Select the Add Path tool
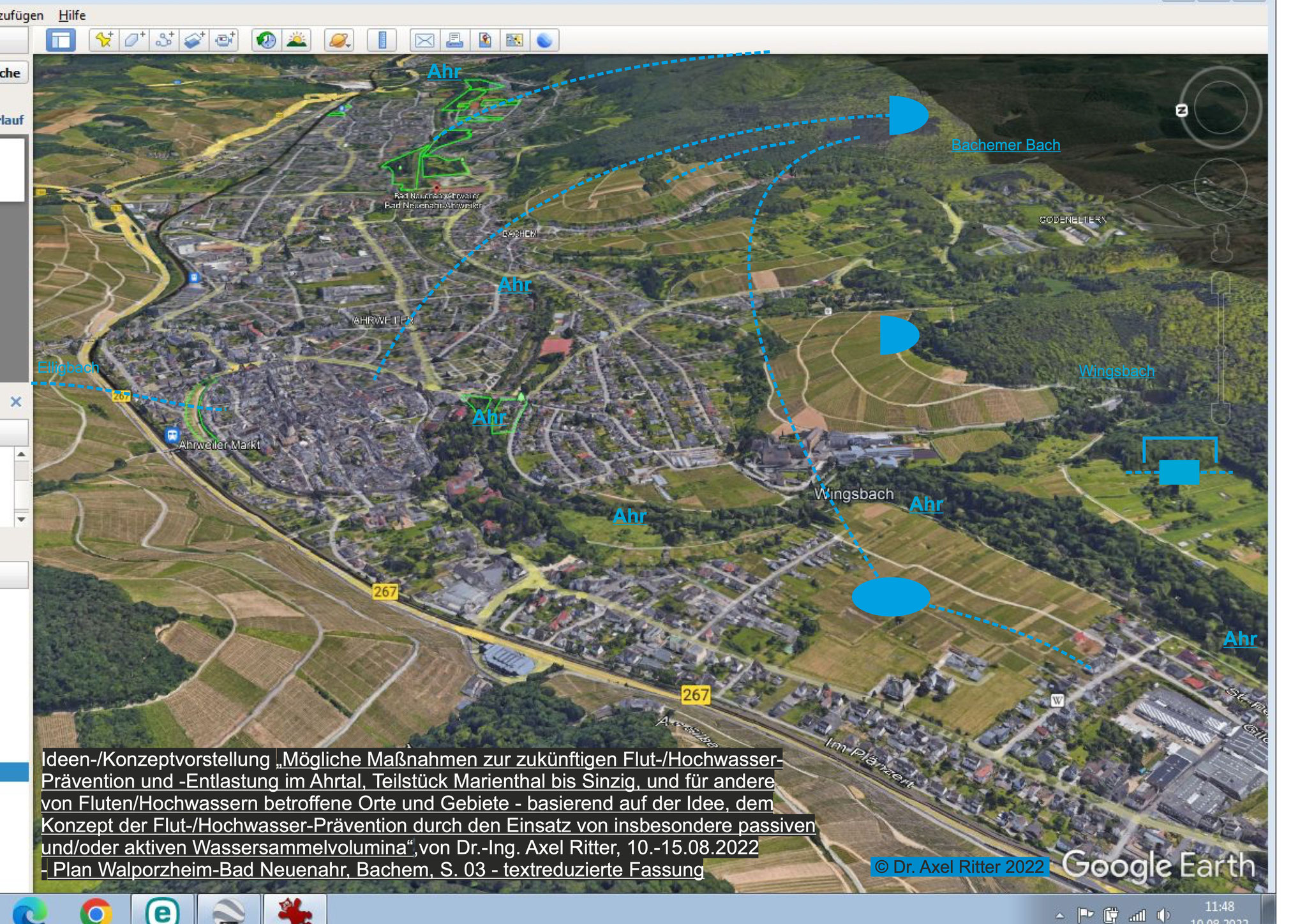Screen dimensions: 1307x924 coord(164,40)
